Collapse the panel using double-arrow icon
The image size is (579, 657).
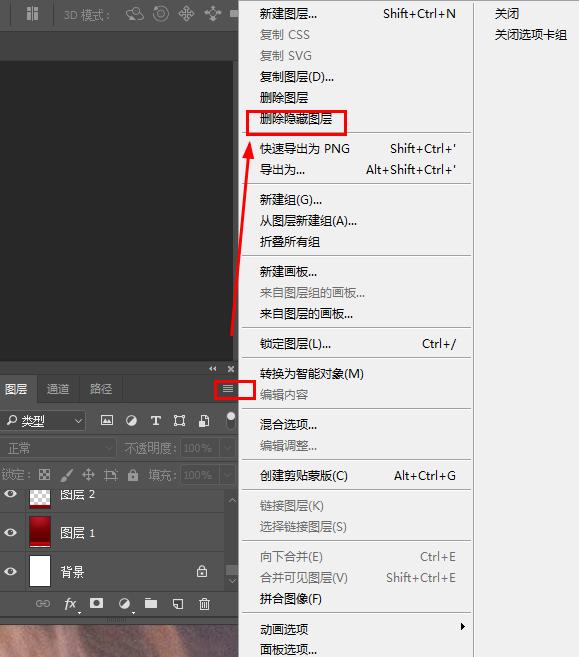[213, 369]
